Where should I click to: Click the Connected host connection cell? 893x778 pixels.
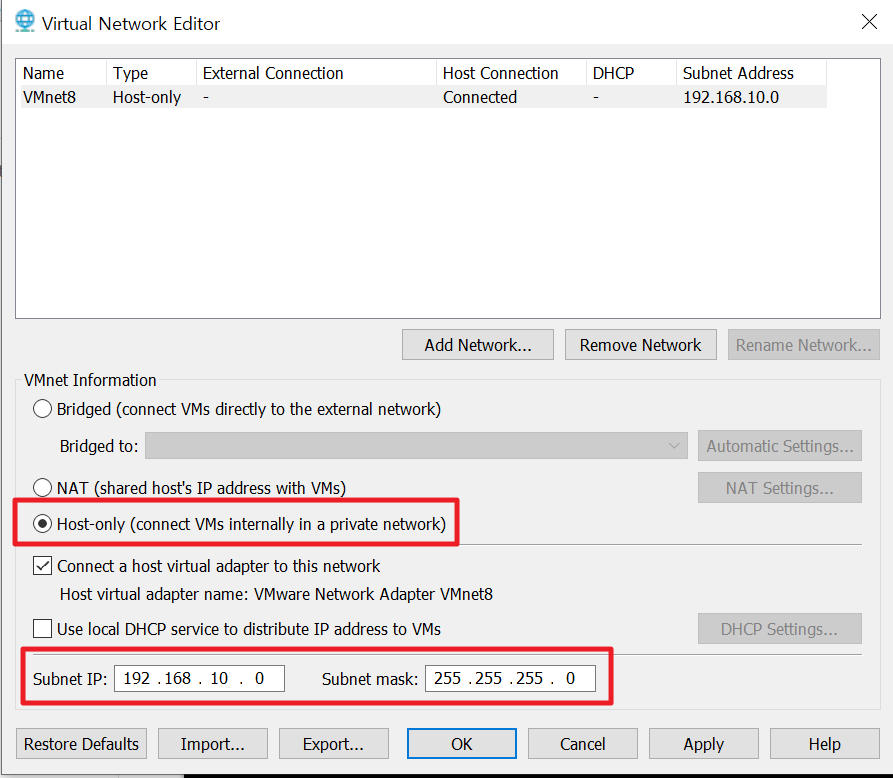pyautogui.click(x=480, y=97)
